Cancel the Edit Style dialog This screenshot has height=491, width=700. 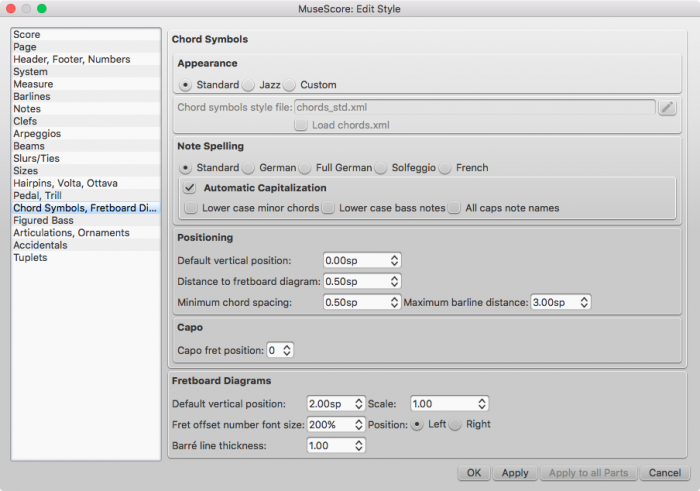[x=665, y=473]
